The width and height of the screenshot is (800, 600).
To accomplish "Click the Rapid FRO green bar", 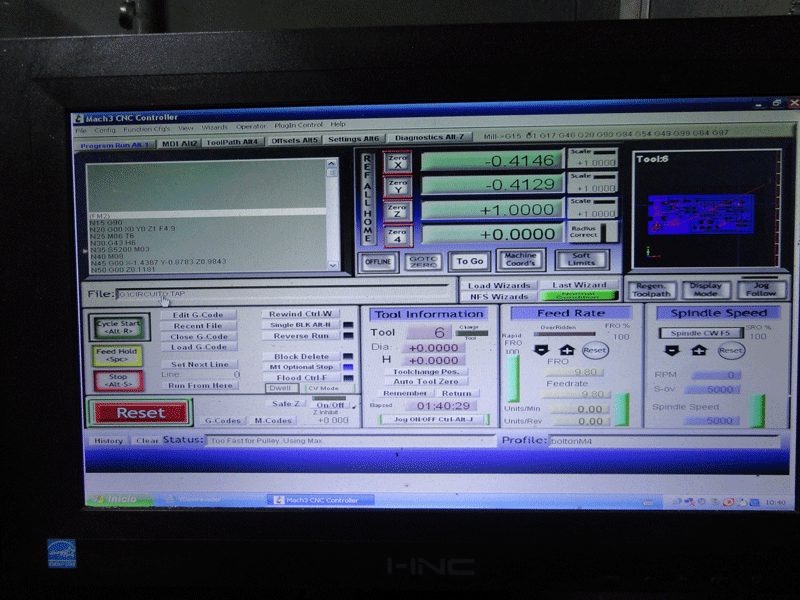I will pos(513,379).
